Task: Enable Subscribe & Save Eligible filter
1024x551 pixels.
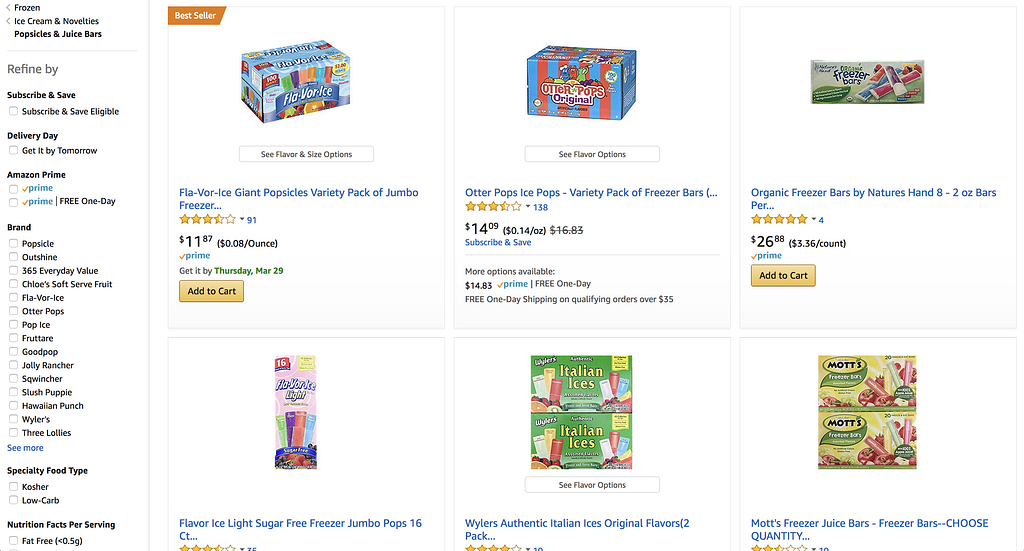Action: coord(14,112)
